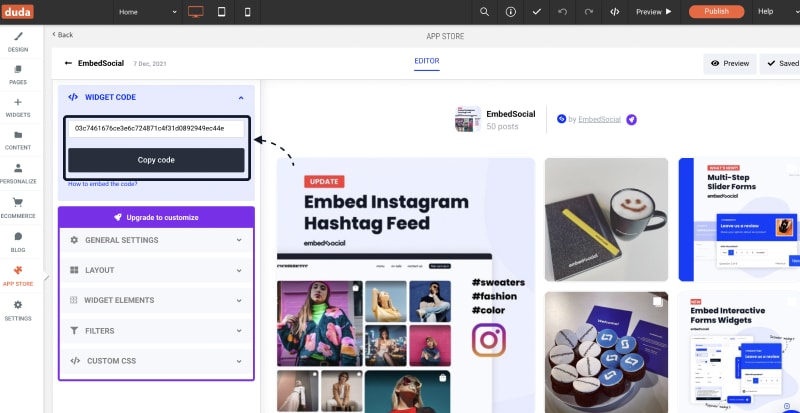800x413 pixels.
Task: Select the Editor tab
Action: point(427,61)
